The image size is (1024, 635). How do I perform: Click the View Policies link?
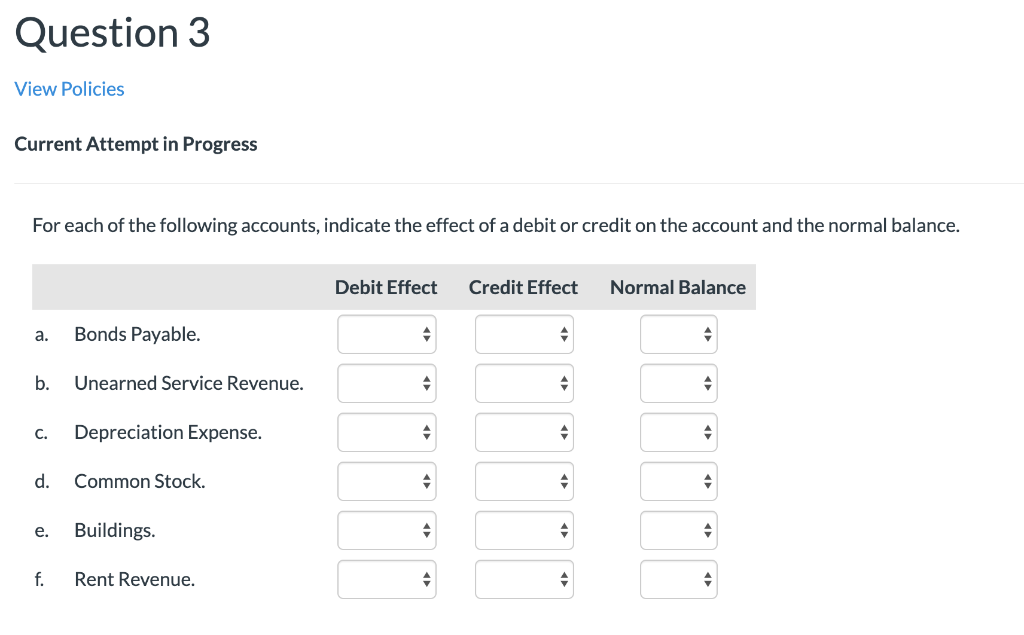(x=69, y=89)
